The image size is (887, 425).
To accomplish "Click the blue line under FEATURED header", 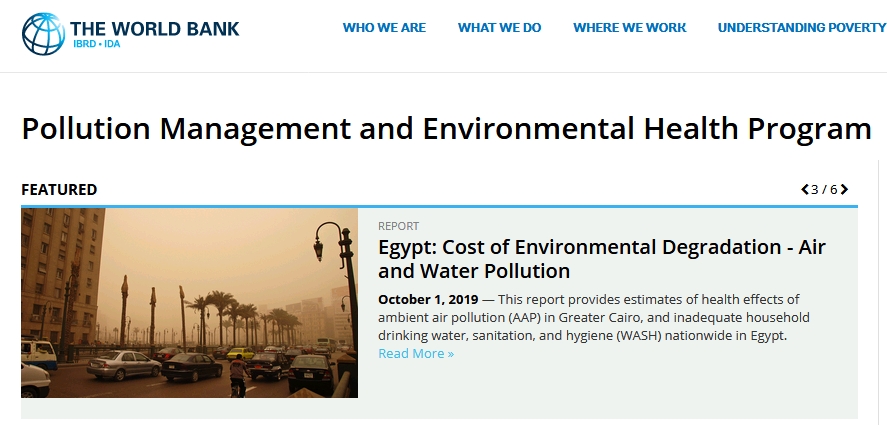I will coord(440,207).
